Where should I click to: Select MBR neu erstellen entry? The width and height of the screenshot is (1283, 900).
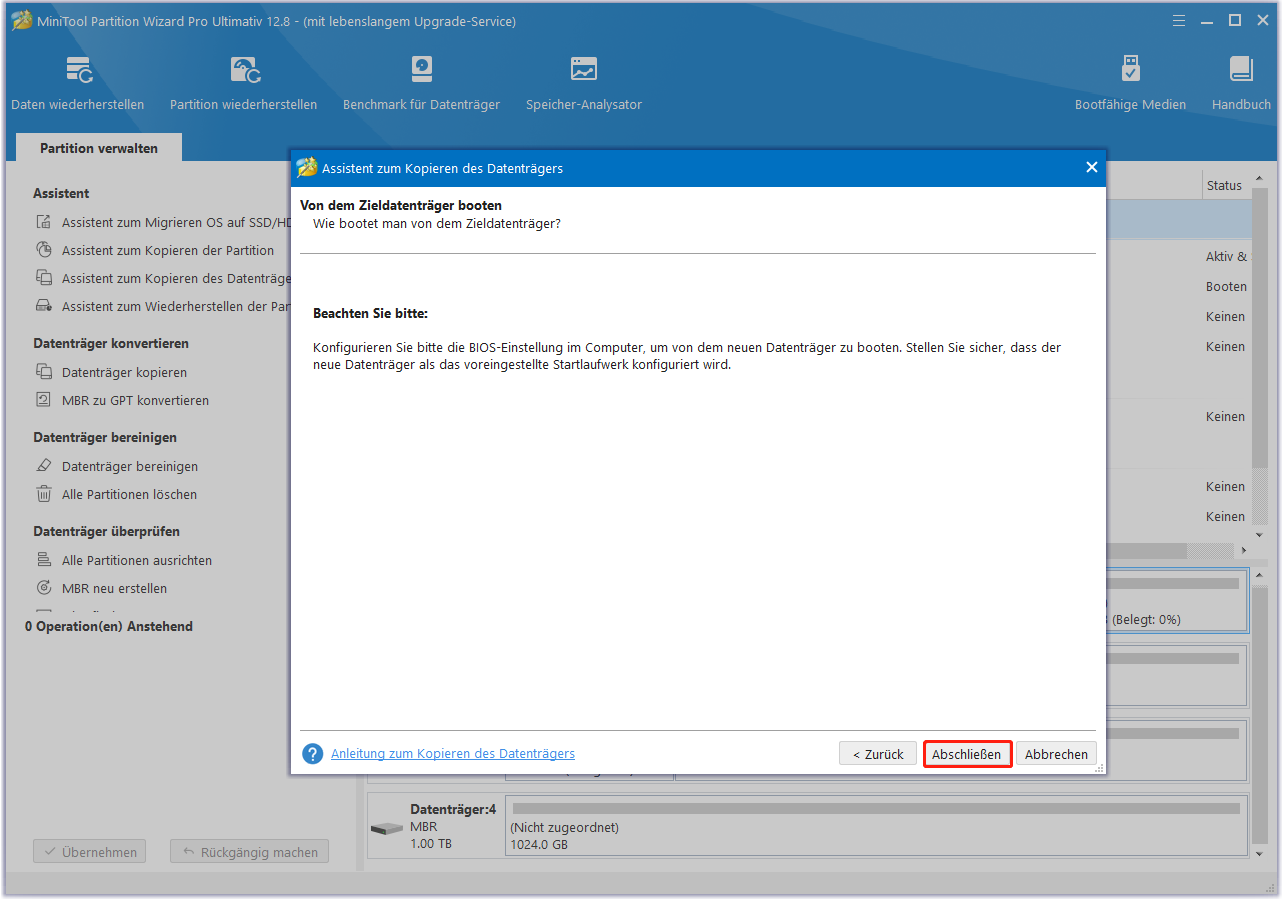(114, 588)
